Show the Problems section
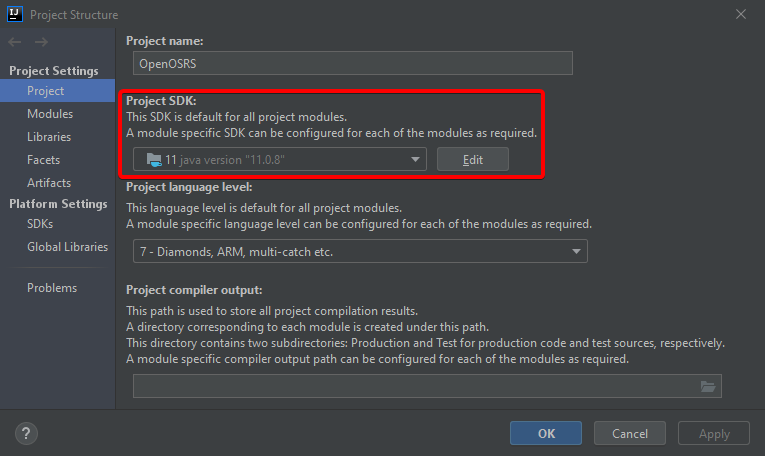The width and height of the screenshot is (765, 456). coord(52,288)
